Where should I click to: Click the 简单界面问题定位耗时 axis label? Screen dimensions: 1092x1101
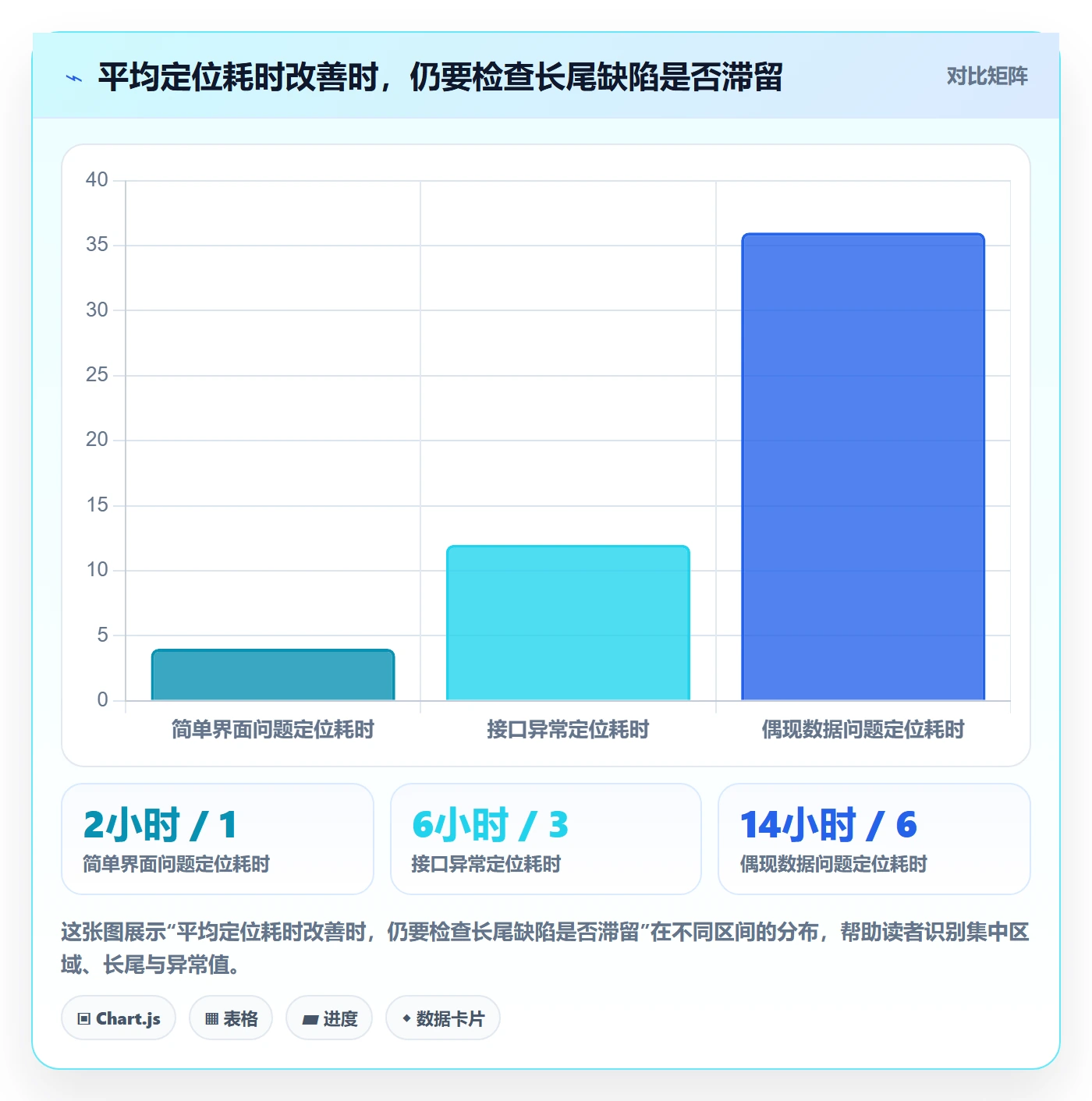tap(273, 730)
